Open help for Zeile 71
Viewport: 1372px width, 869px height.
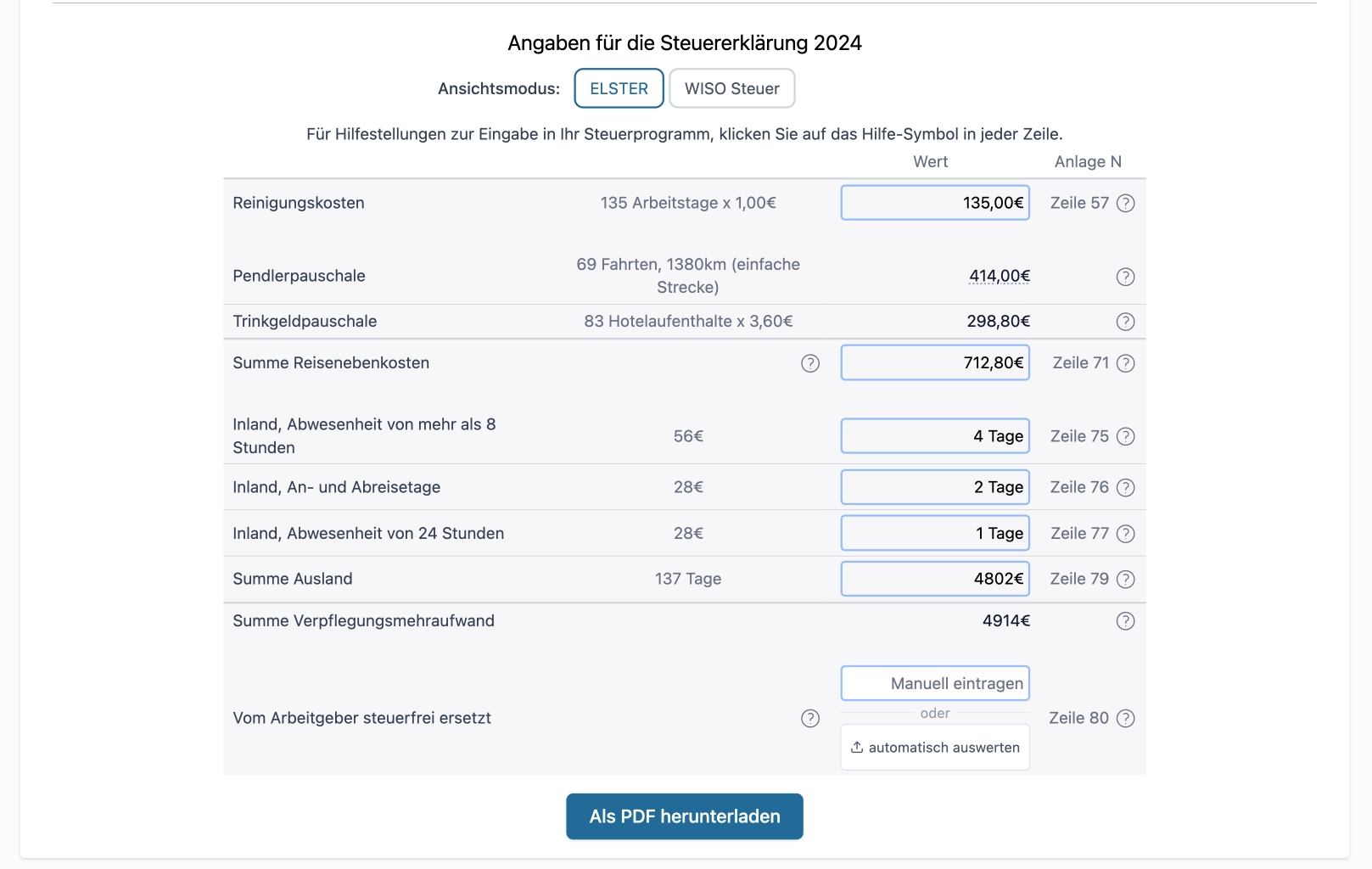1126,362
